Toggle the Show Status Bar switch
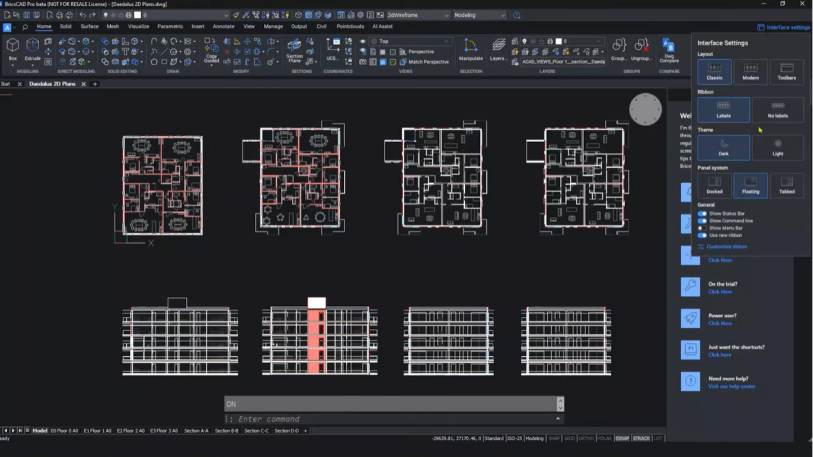Screen dimensions: 813x457 coord(702,213)
